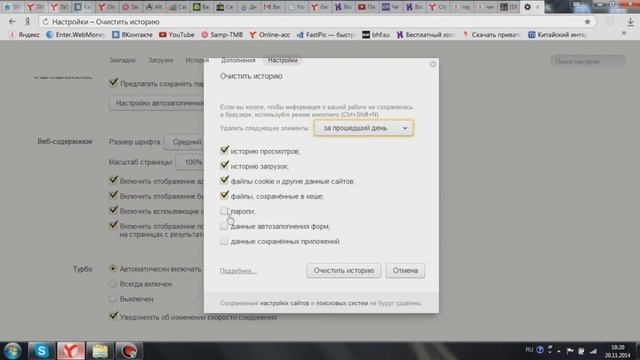The image size is (640, 360).
Task: Open the page zoom 100% dropdown
Action: (190, 162)
